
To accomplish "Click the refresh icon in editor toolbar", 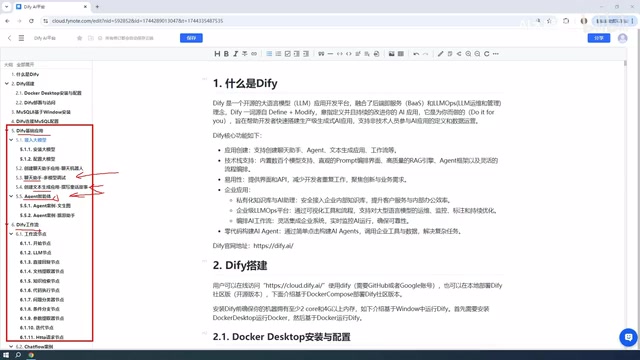I will pos(487,54).
